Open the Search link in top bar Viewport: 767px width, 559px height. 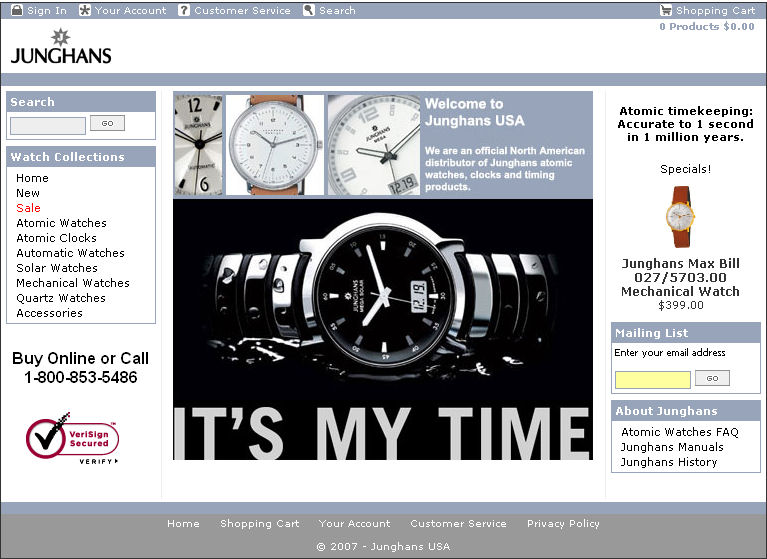(x=337, y=10)
